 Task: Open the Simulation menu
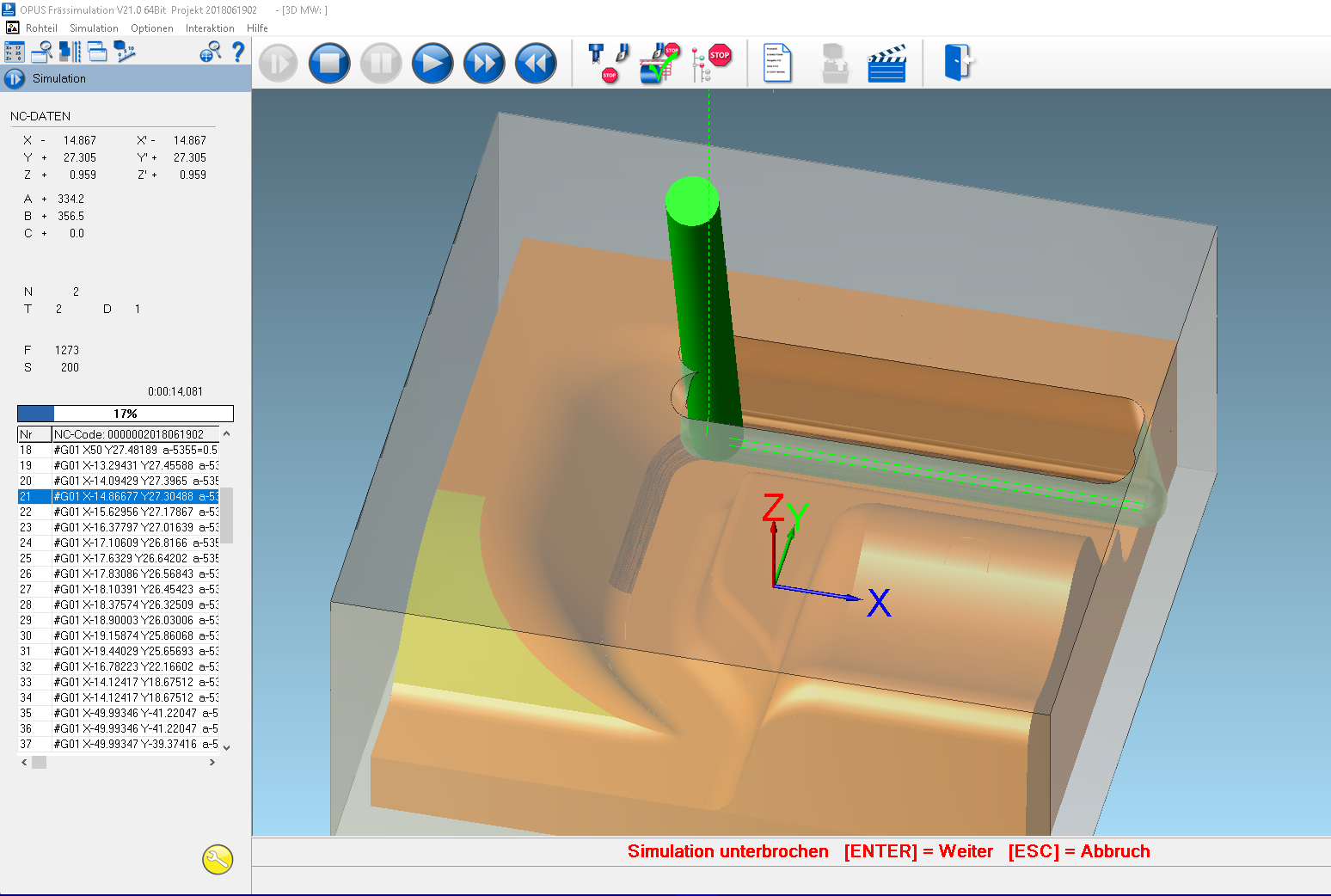point(94,28)
